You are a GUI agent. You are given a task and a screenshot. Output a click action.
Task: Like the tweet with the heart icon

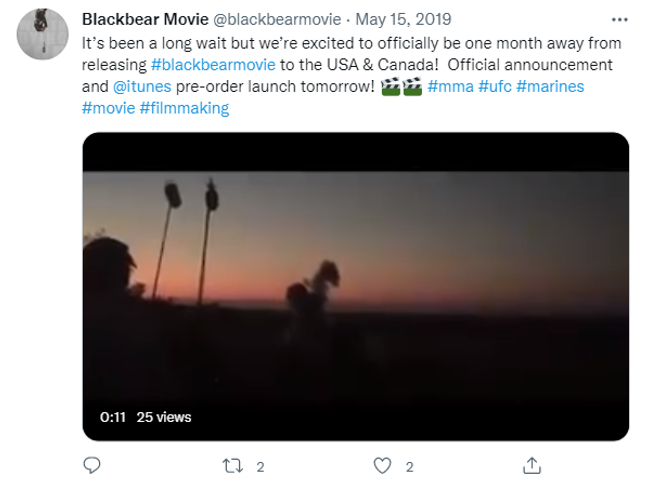(x=382, y=466)
